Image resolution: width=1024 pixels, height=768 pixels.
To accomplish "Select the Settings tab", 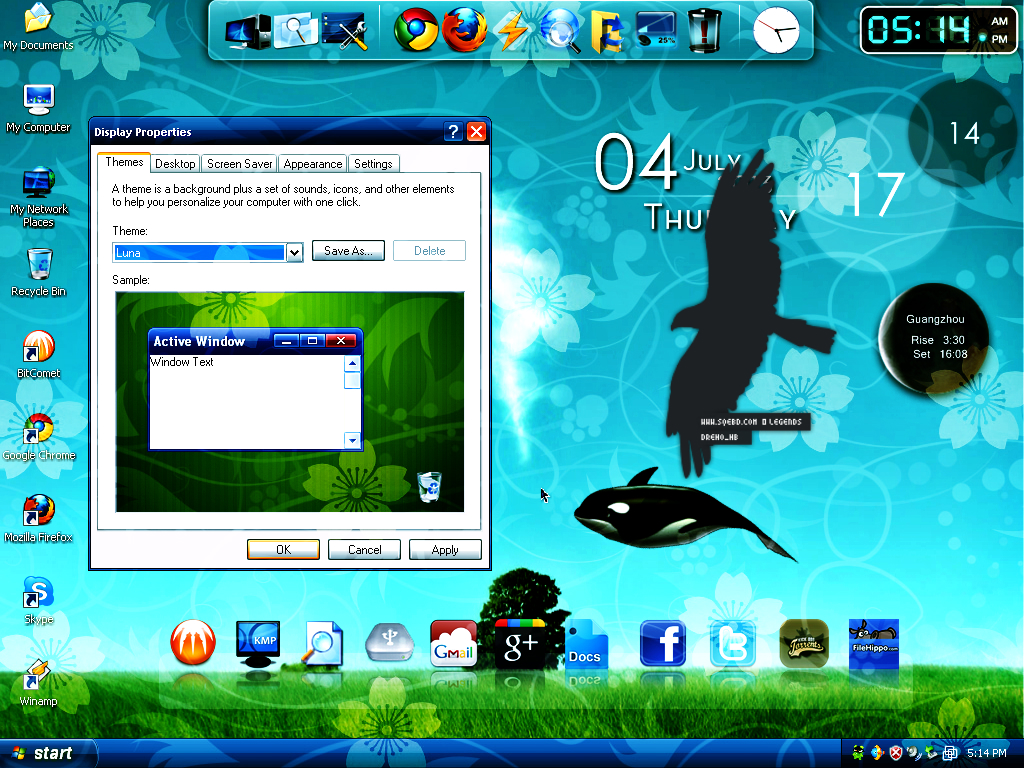I will [x=373, y=164].
